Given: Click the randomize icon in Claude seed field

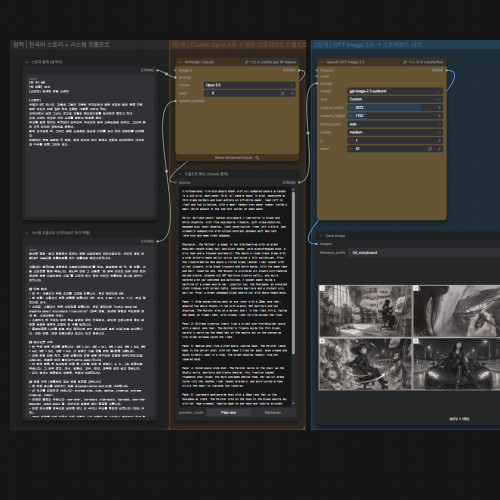Looking at the screenshot, I should pyautogui.click(x=283, y=93).
